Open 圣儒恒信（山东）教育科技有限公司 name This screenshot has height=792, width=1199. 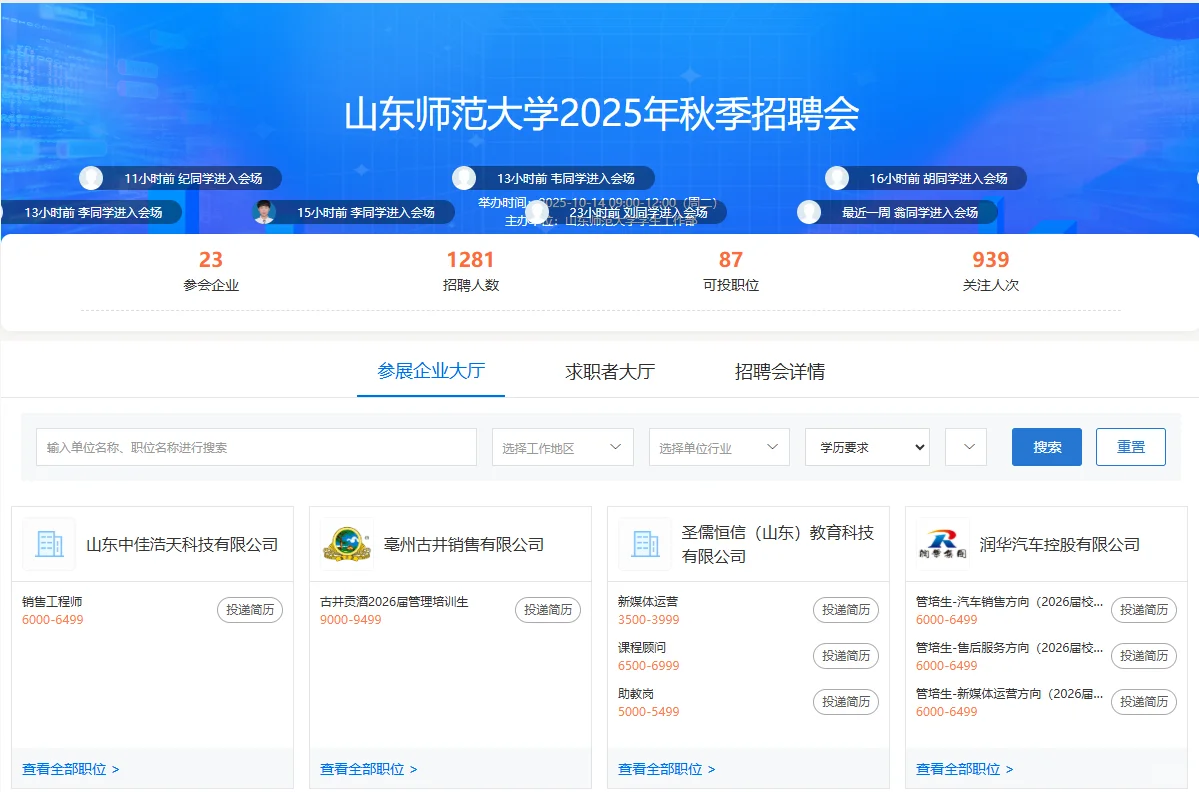(x=778, y=544)
